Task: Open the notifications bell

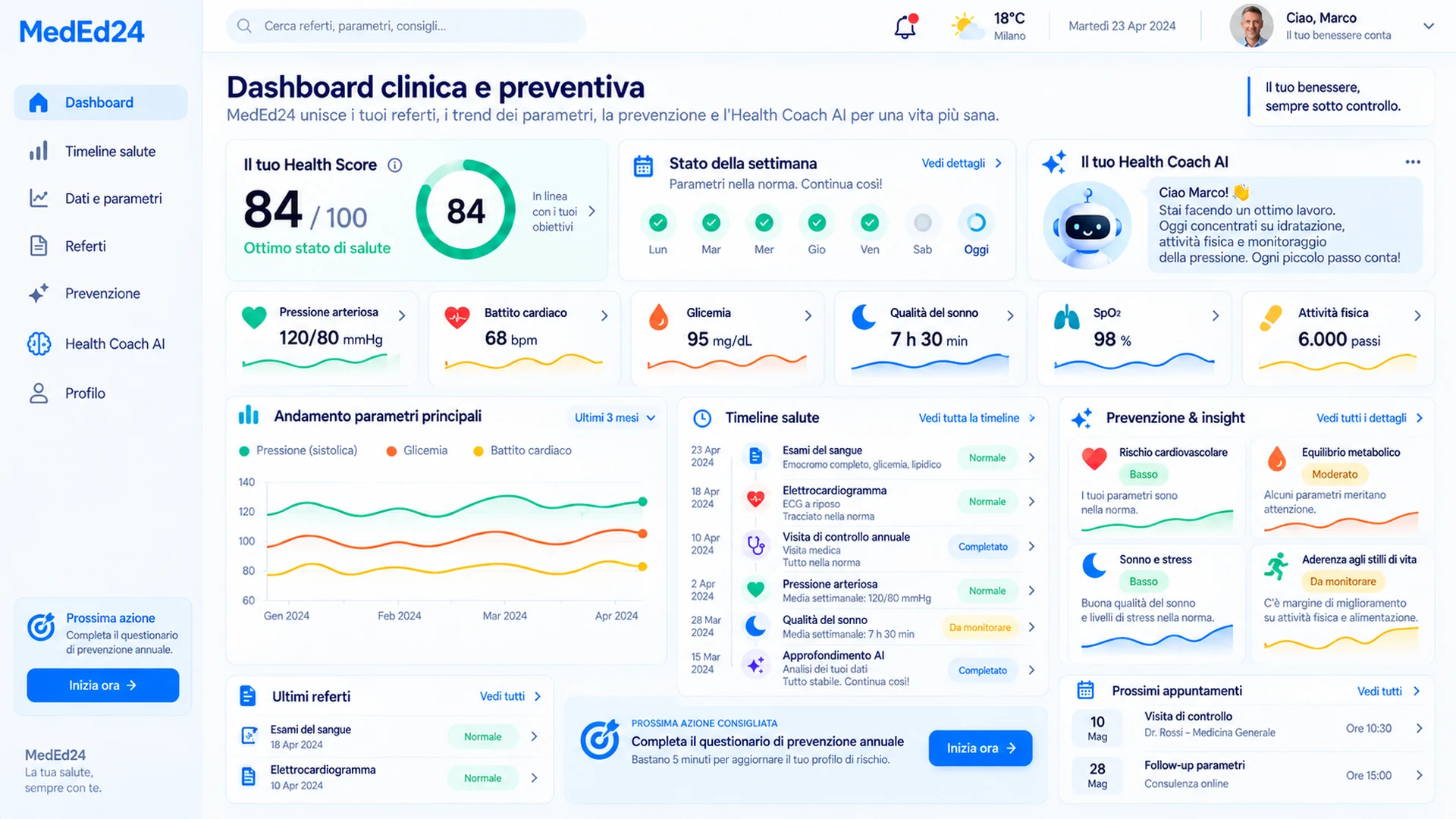Action: [905, 27]
